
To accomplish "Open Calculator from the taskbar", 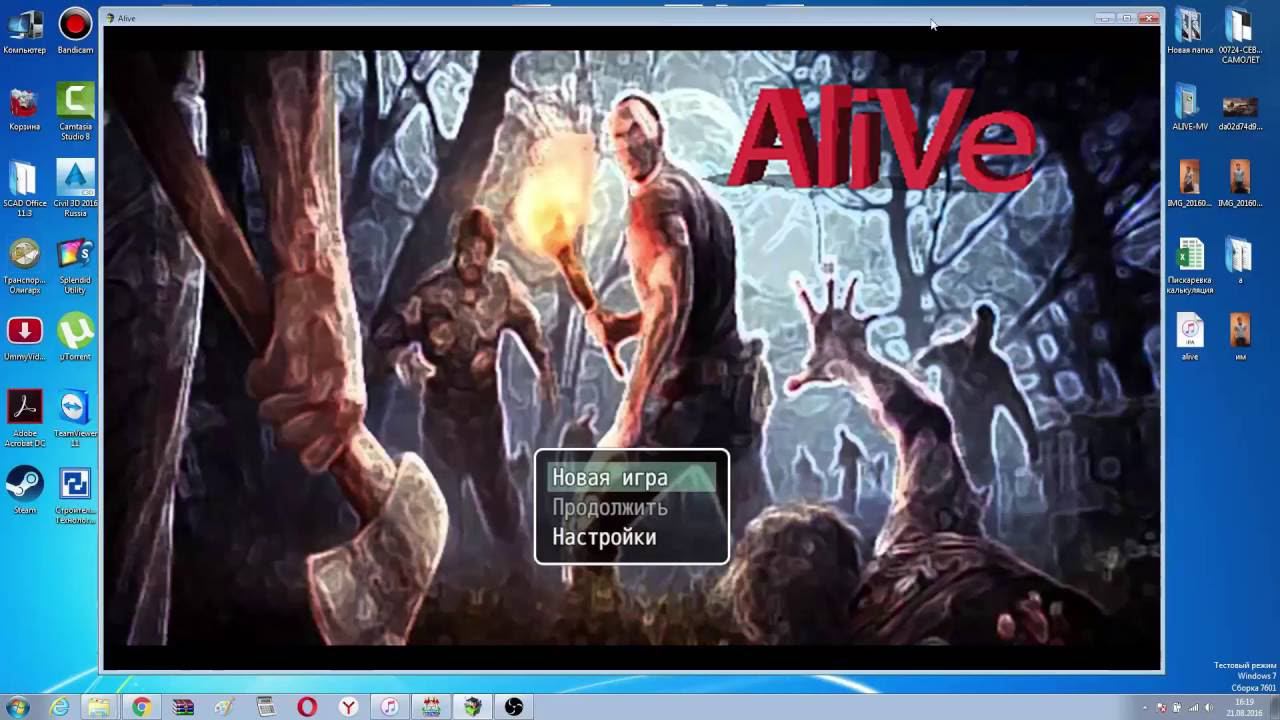I will 265,707.
